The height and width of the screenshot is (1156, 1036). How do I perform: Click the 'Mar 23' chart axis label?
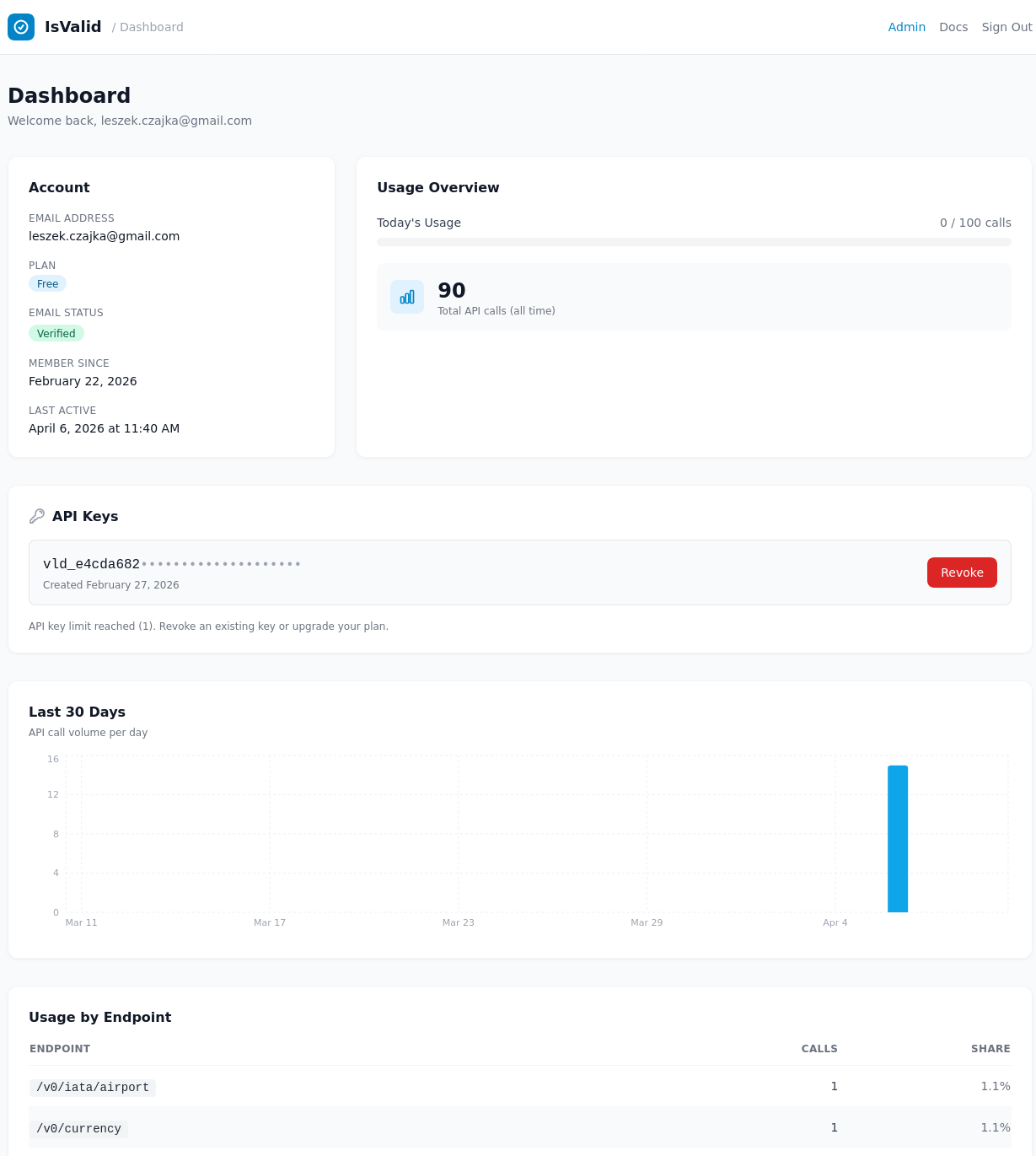pos(459,922)
